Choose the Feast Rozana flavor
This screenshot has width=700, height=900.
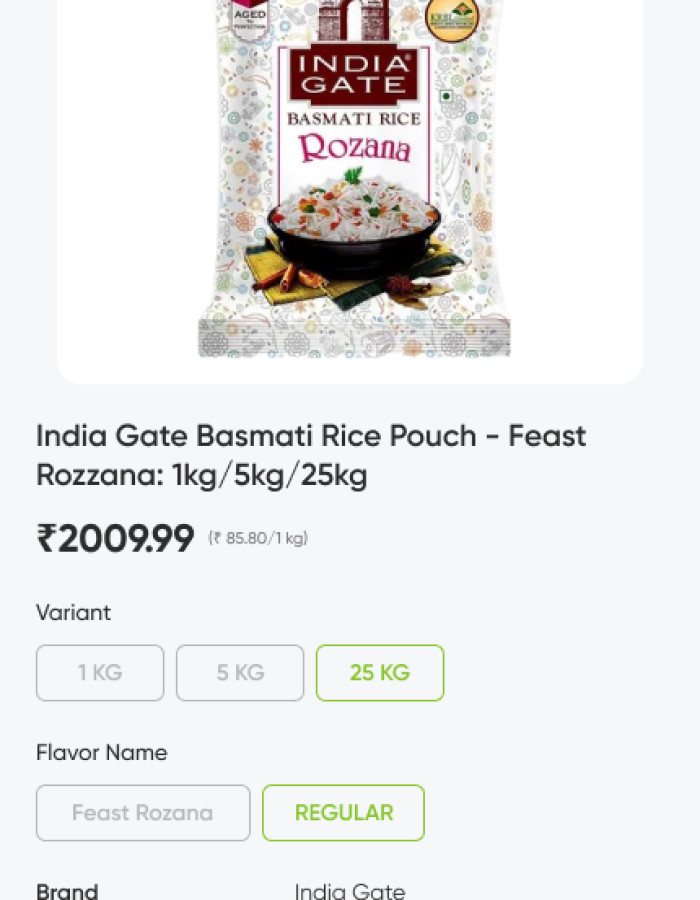pyautogui.click(x=143, y=812)
